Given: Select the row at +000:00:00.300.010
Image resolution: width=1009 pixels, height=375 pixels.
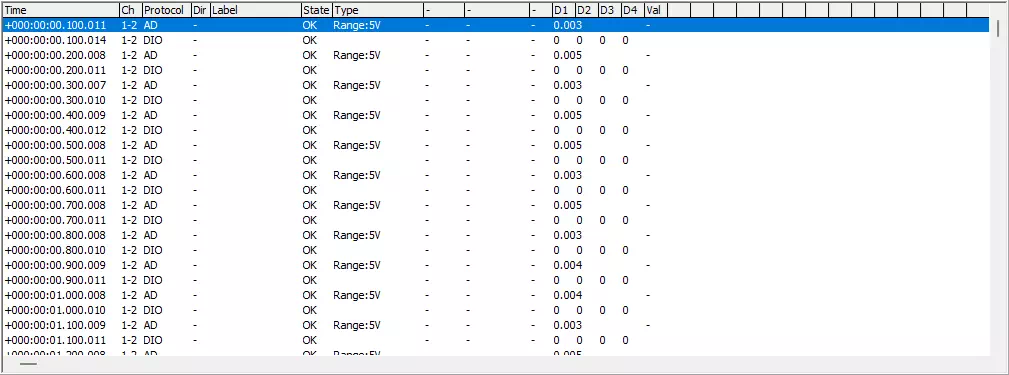Looking at the screenshot, I should [x=495, y=100].
